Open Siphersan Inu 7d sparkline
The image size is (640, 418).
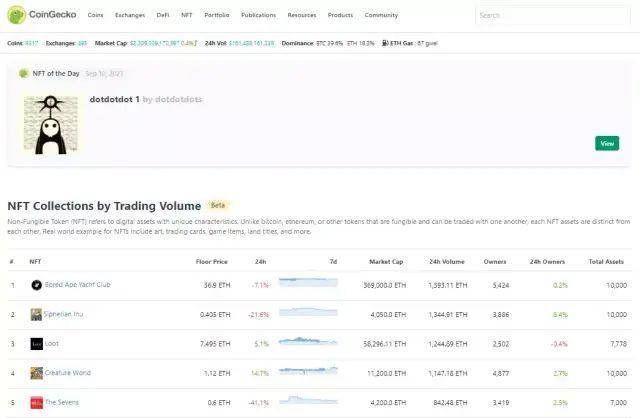click(308, 312)
